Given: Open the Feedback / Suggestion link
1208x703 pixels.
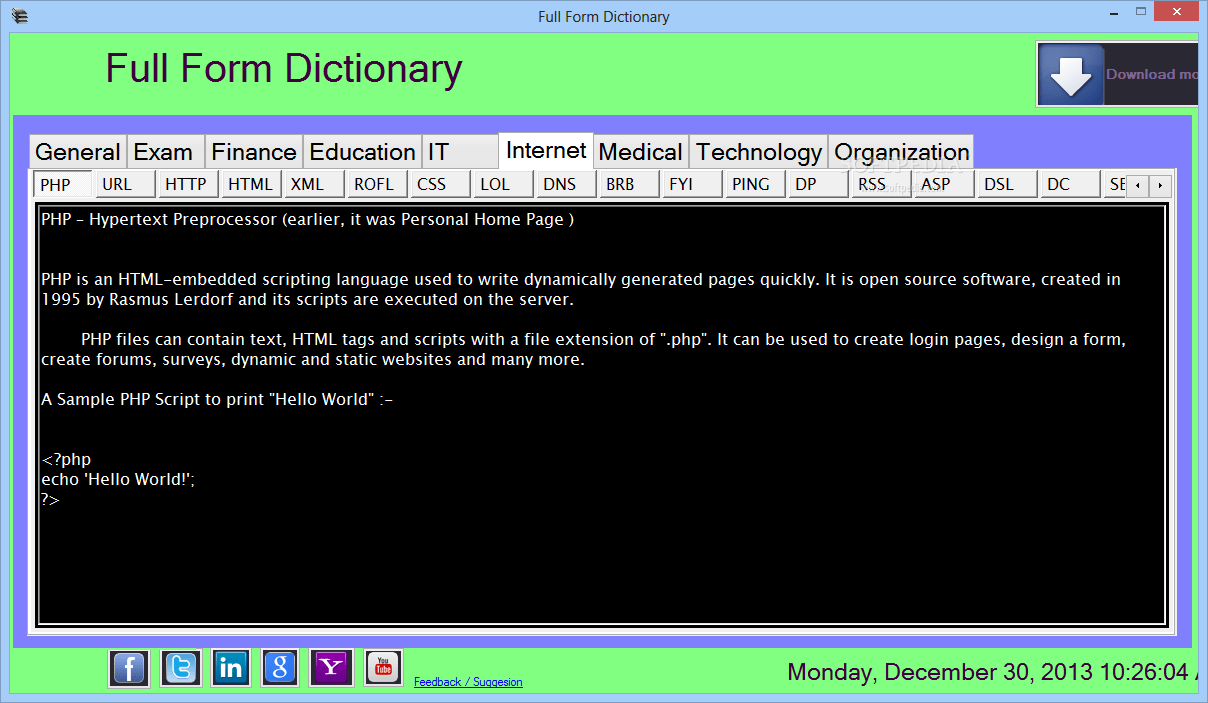Looking at the screenshot, I should tap(468, 681).
